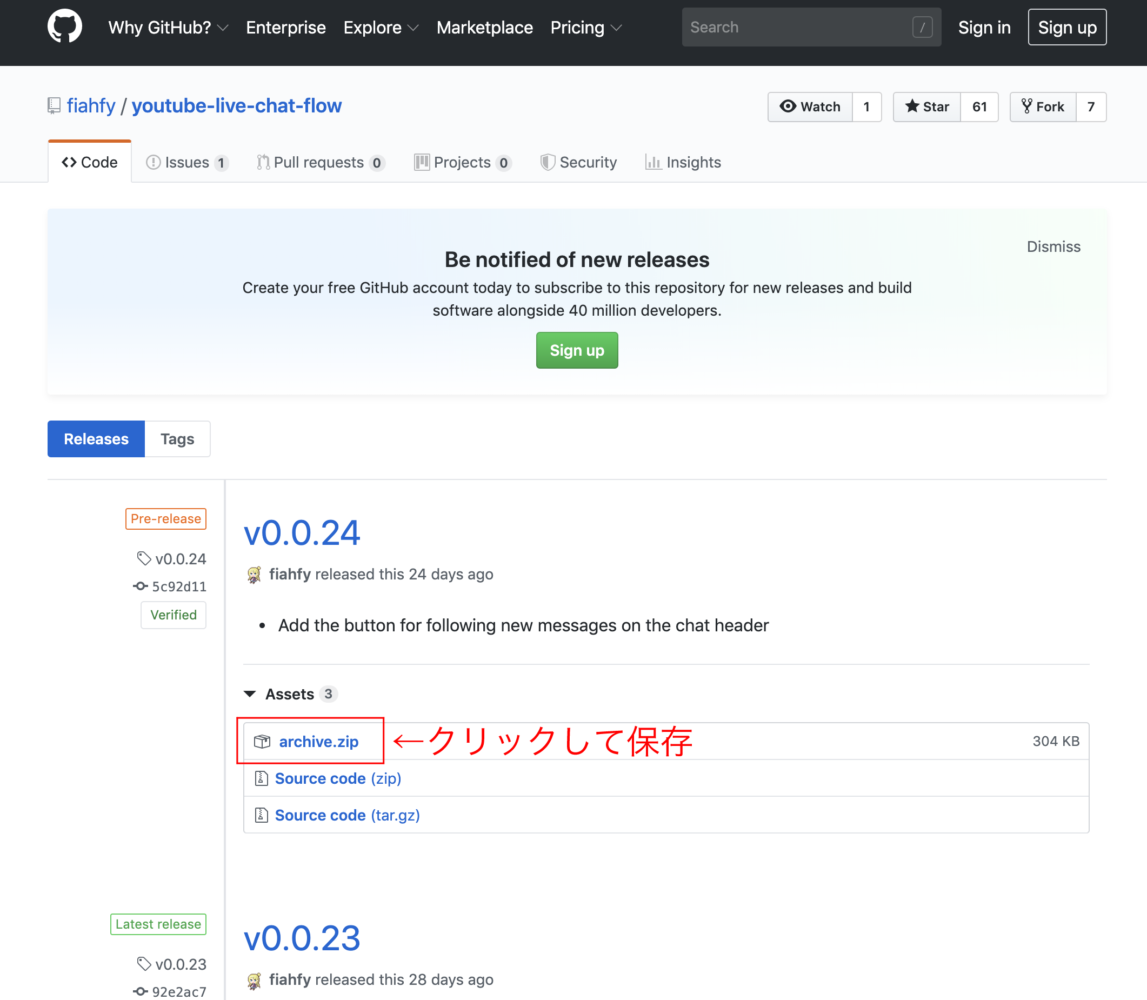Click the repository book icon beside fiahfy
Screen dimensions: 1147x1000
click(x=54, y=106)
